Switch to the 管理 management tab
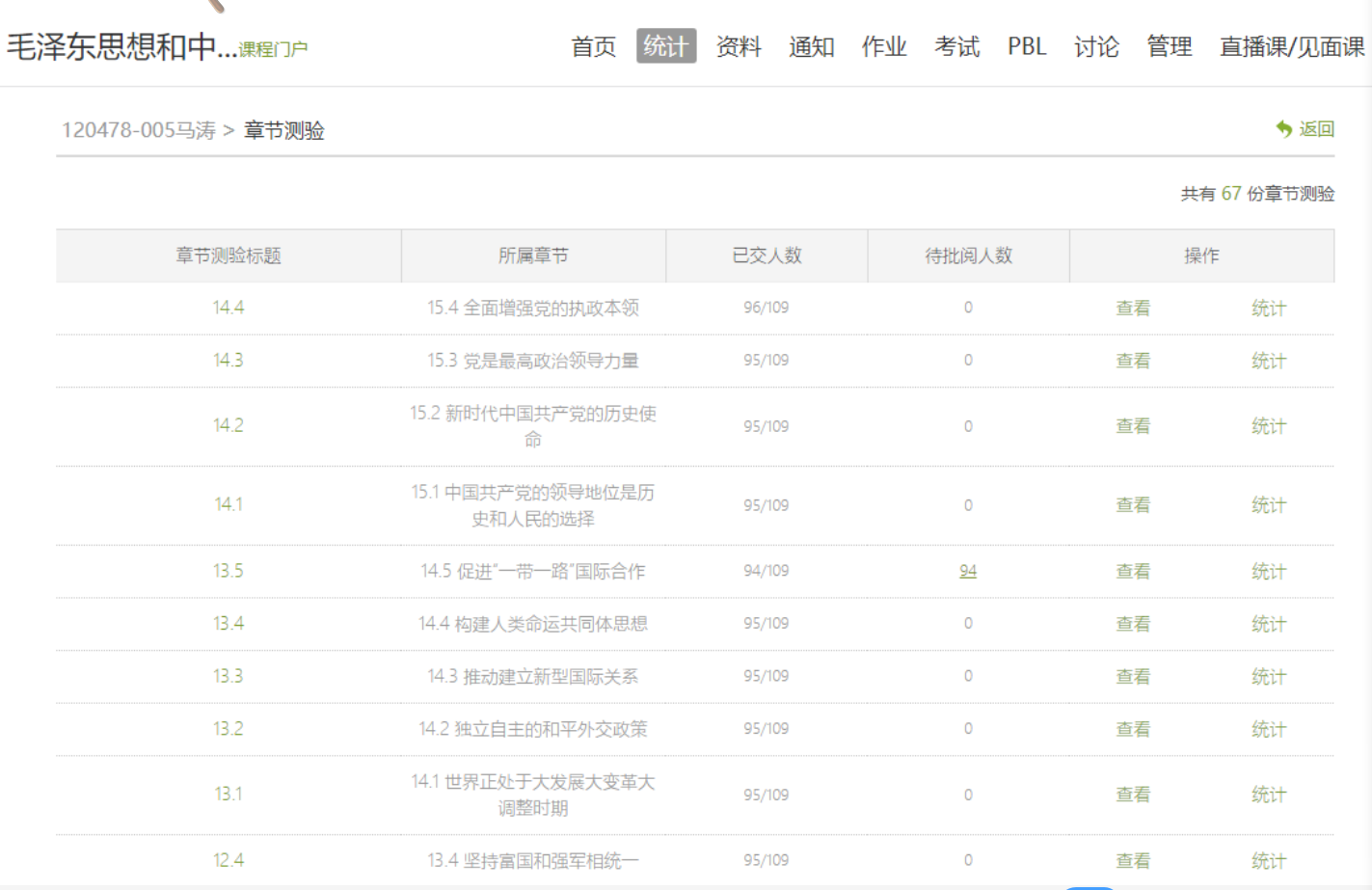Image resolution: width=1372 pixels, height=890 pixels. (1169, 46)
